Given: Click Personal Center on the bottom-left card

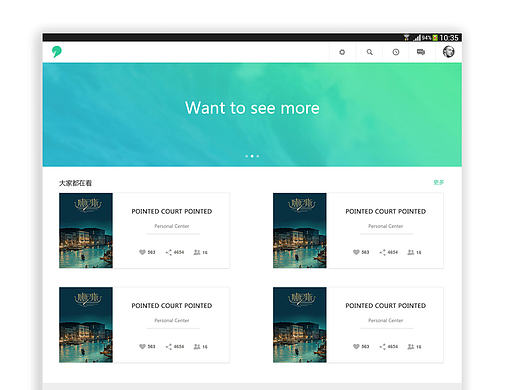Looking at the screenshot, I should [x=172, y=320].
